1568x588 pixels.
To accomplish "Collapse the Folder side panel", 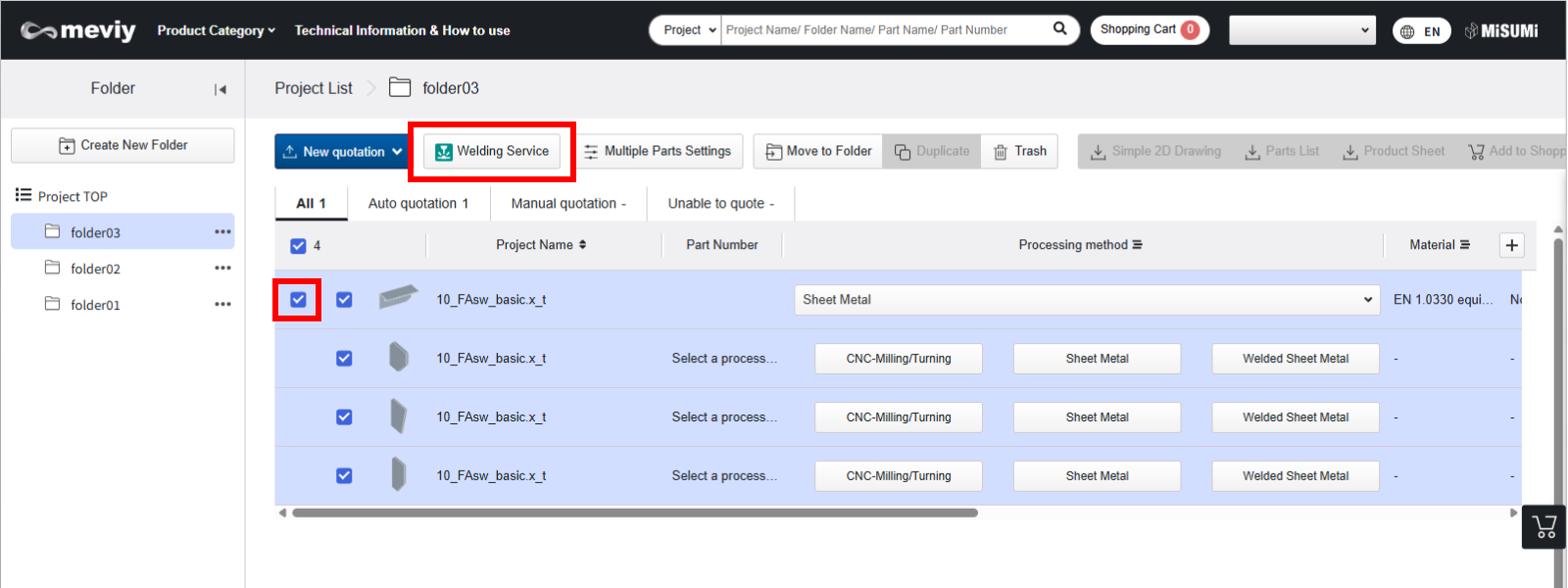I will click(x=220, y=89).
